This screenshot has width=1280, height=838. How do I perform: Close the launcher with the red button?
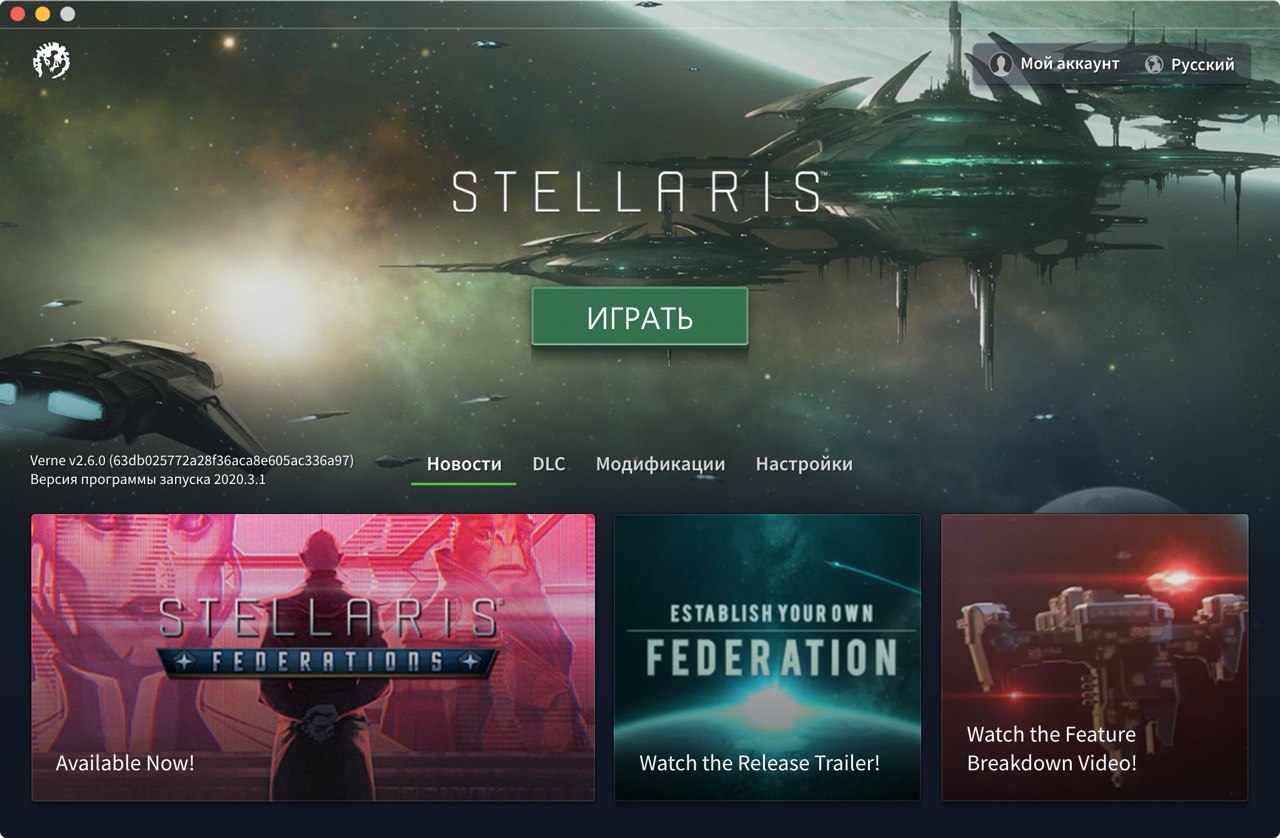[x=17, y=14]
